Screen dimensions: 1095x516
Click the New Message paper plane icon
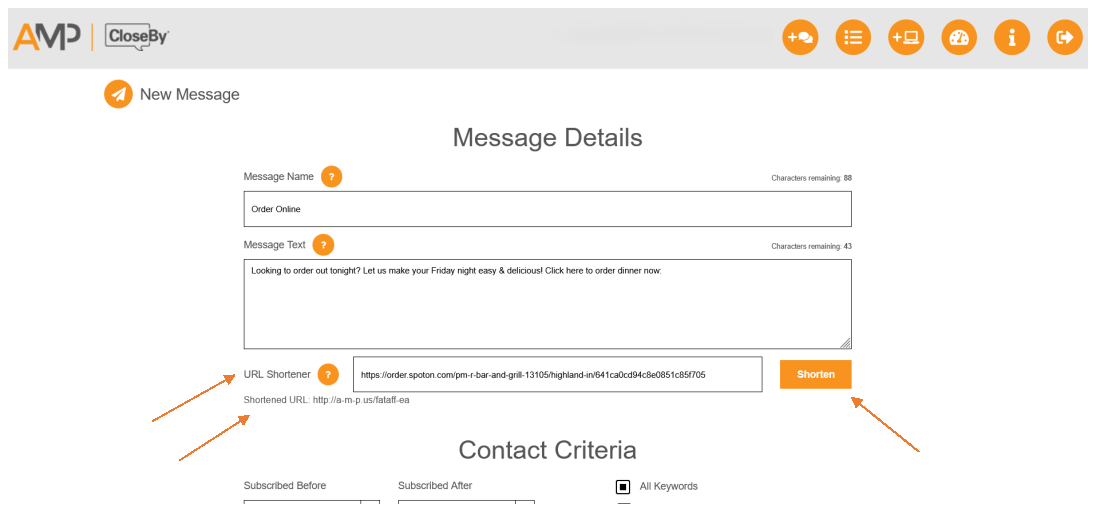coord(119,94)
